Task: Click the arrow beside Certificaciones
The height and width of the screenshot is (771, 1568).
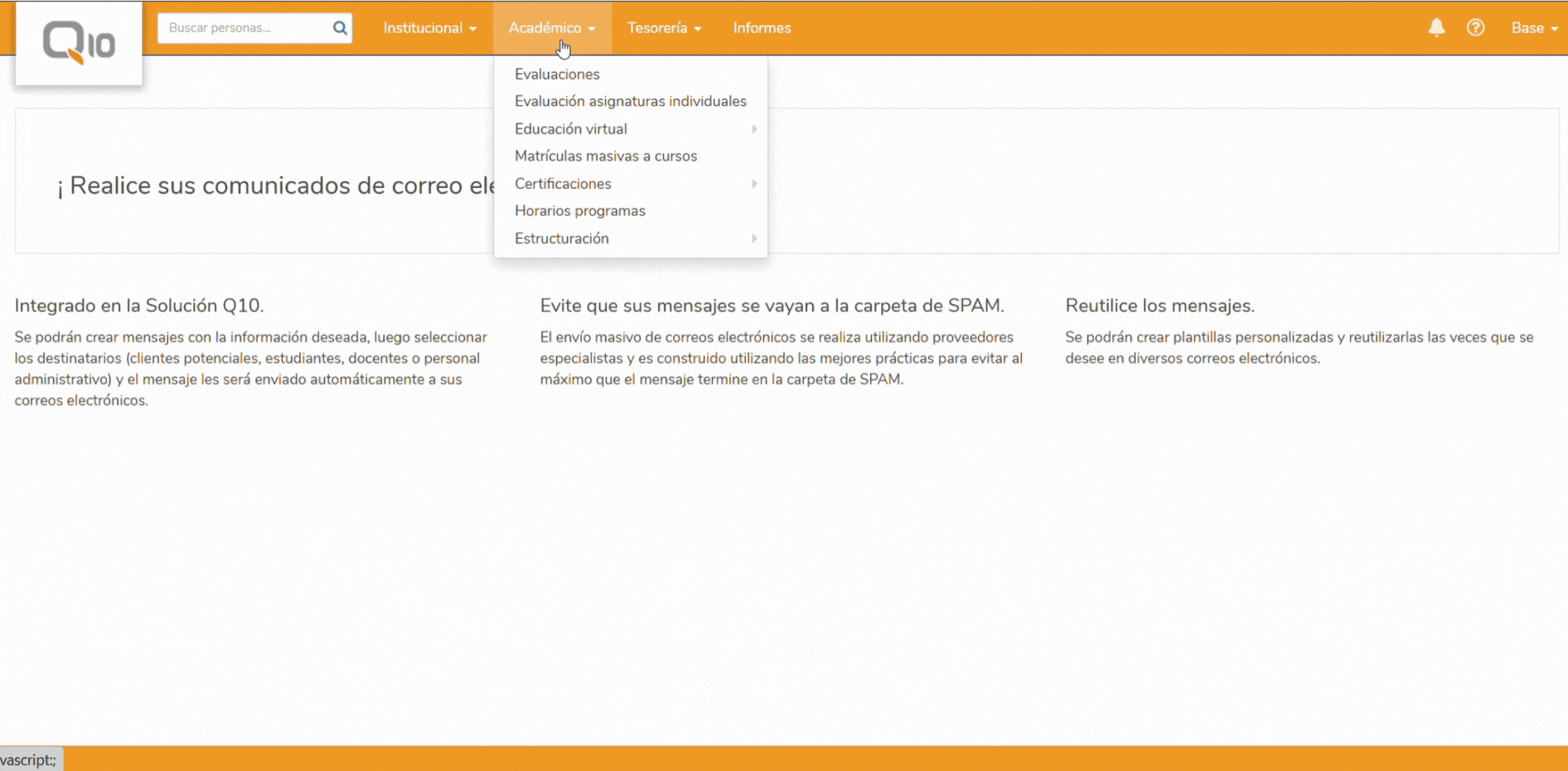Action: click(754, 184)
